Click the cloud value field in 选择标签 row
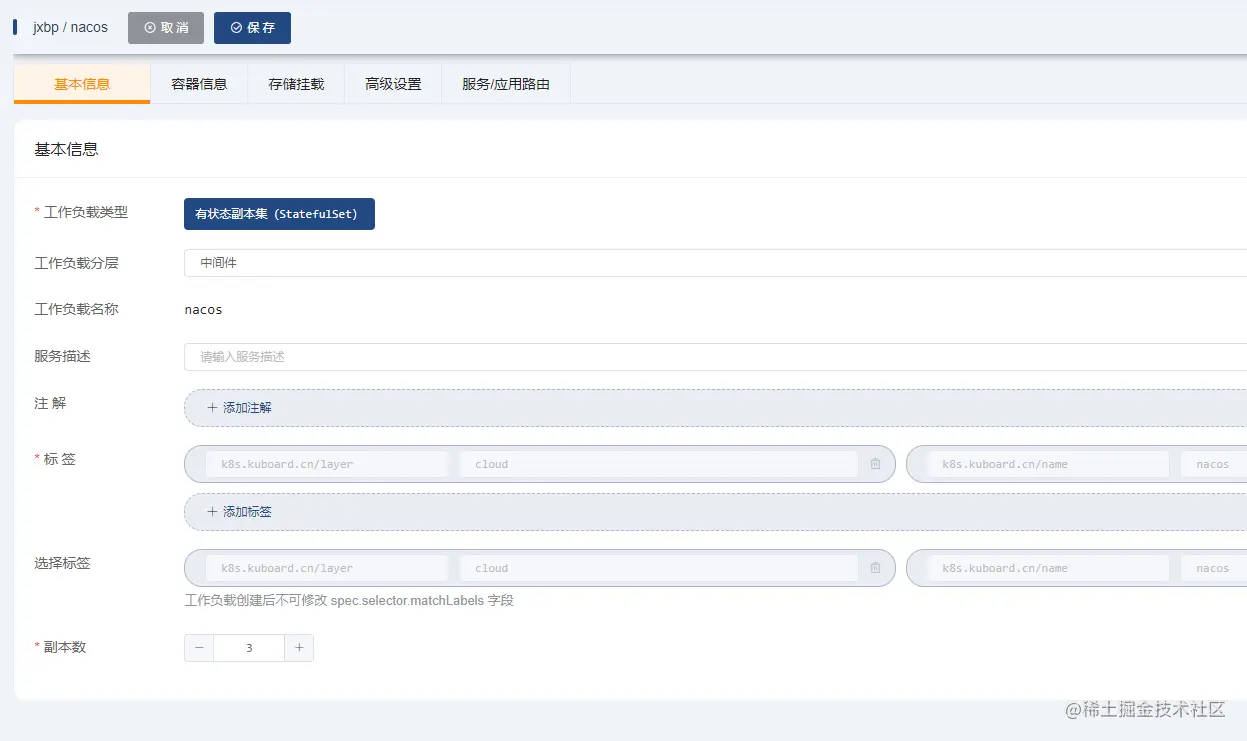Screen dimensions: 1247x741 pos(659,568)
